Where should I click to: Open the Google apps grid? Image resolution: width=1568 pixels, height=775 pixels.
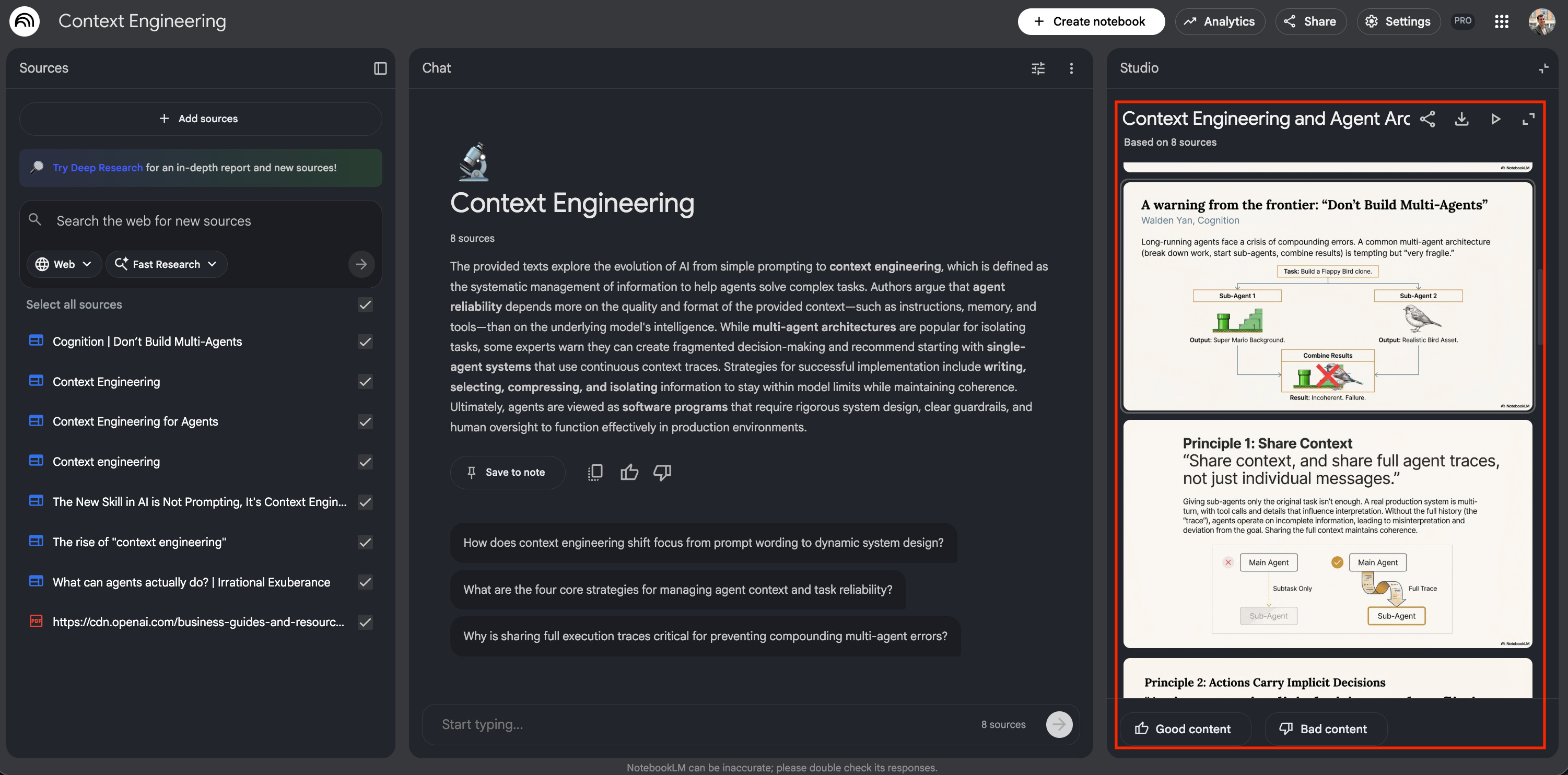(x=1502, y=21)
